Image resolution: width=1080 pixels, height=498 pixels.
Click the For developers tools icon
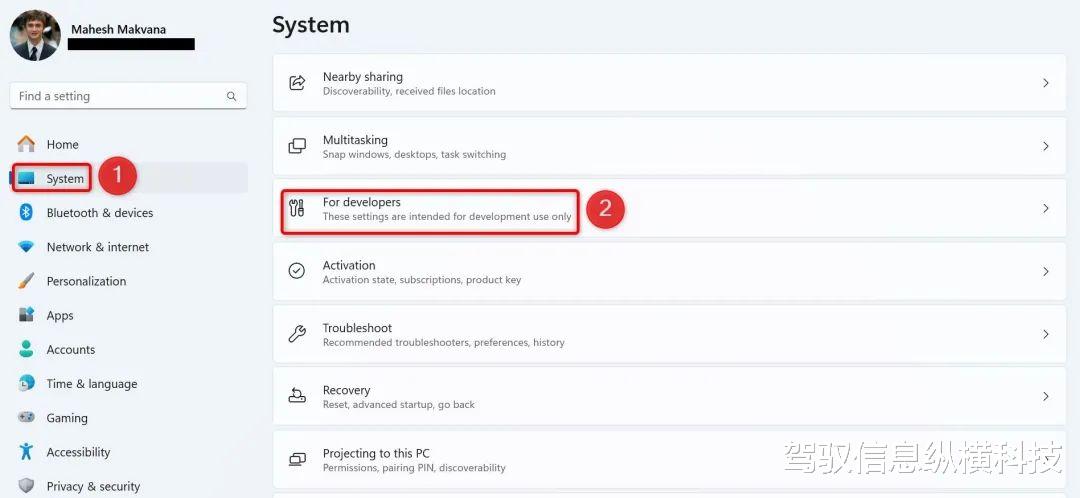(x=297, y=209)
